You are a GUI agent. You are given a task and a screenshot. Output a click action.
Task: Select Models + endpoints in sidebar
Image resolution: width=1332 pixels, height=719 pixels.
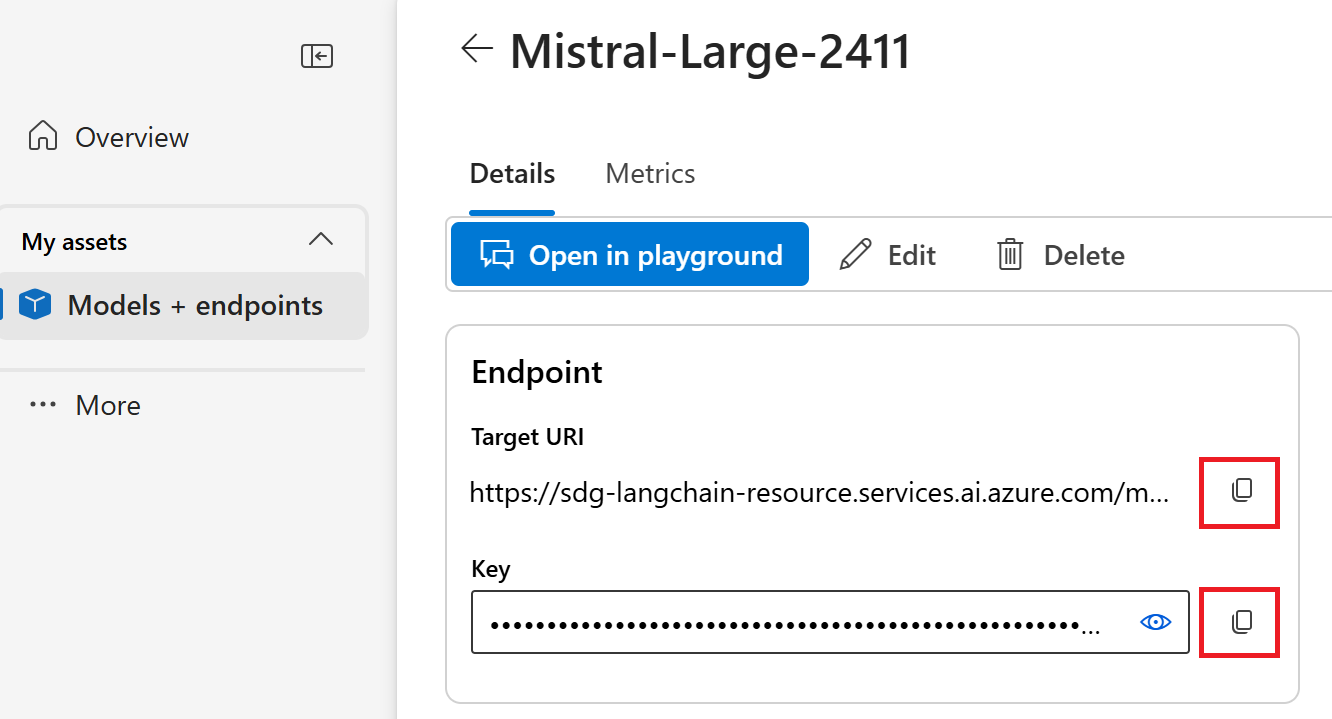point(184,306)
